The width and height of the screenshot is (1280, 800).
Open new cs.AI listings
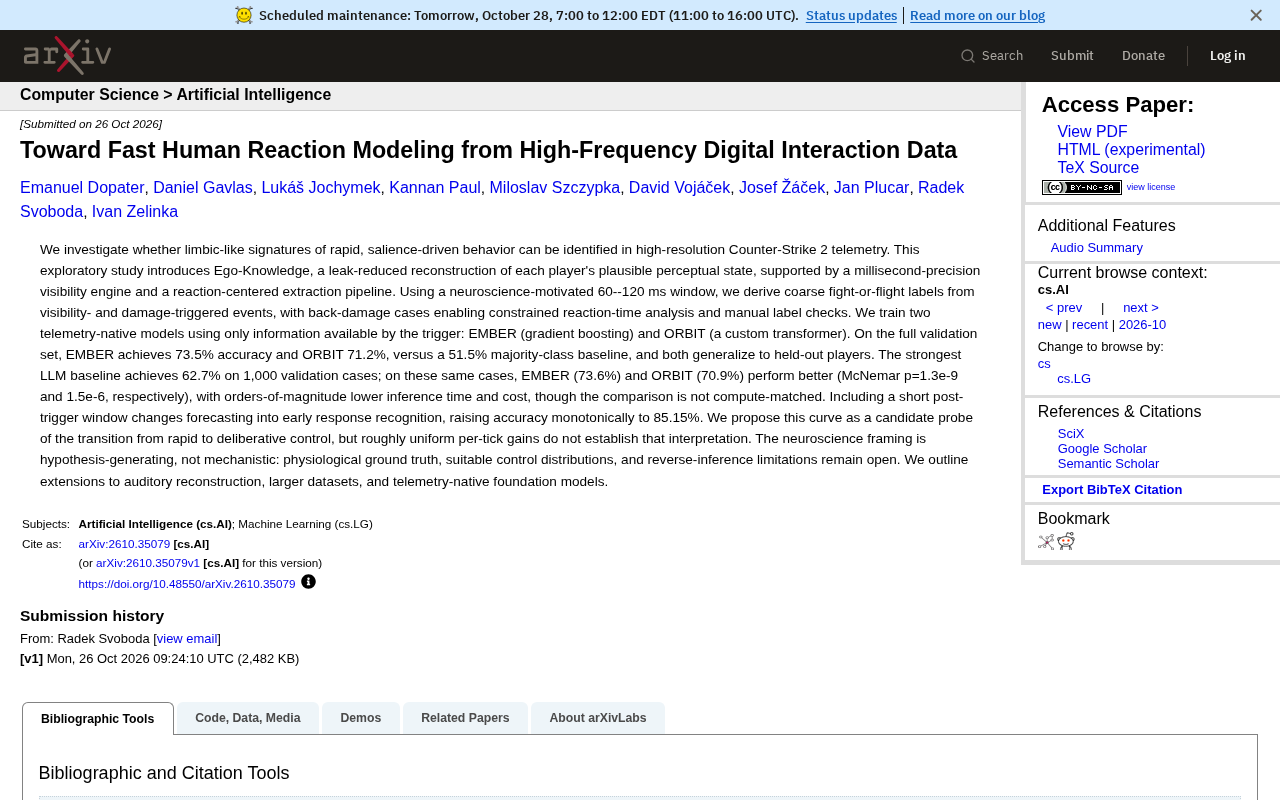pyautogui.click(x=1050, y=325)
